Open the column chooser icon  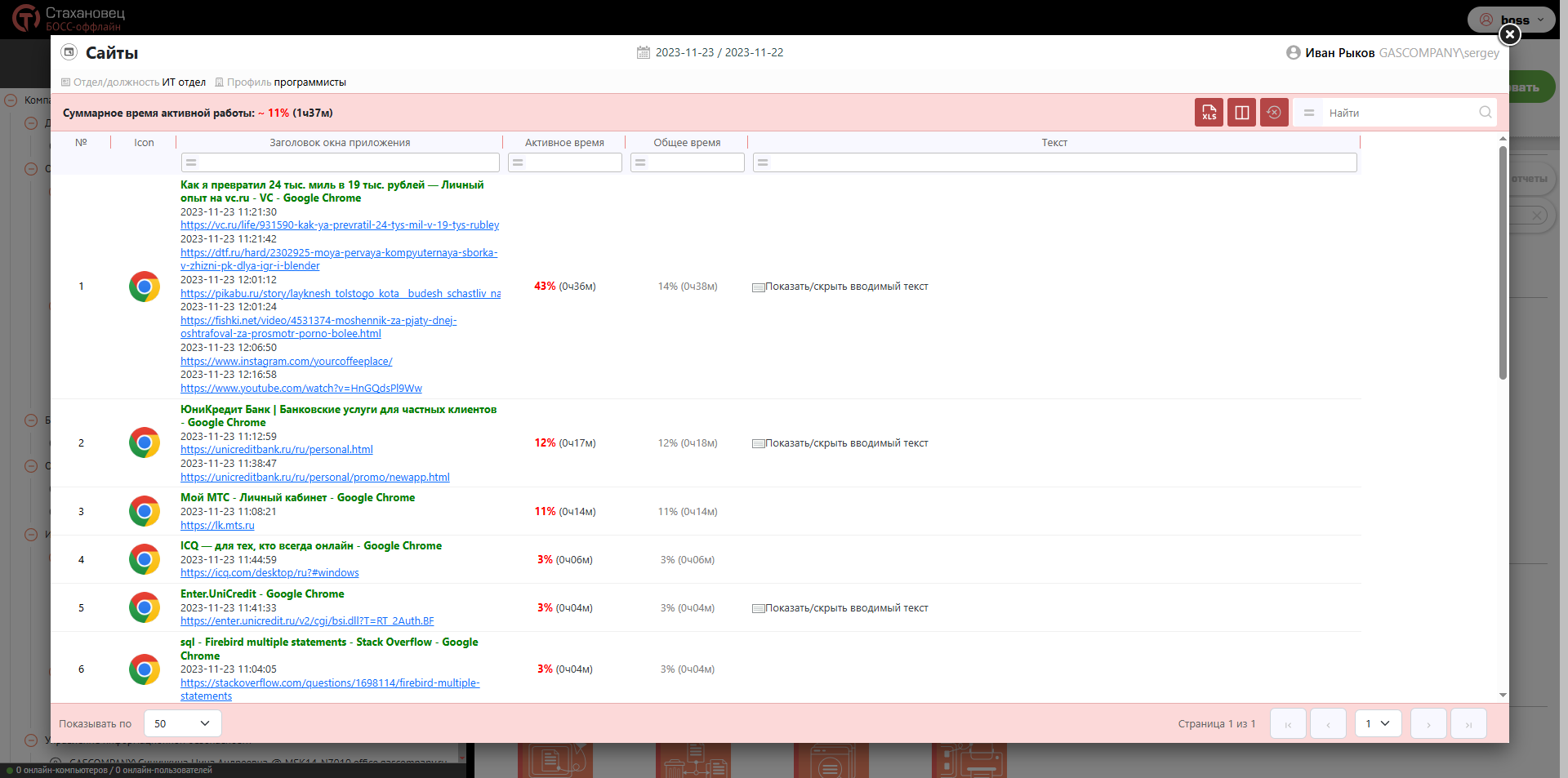click(x=1241, y=113)
